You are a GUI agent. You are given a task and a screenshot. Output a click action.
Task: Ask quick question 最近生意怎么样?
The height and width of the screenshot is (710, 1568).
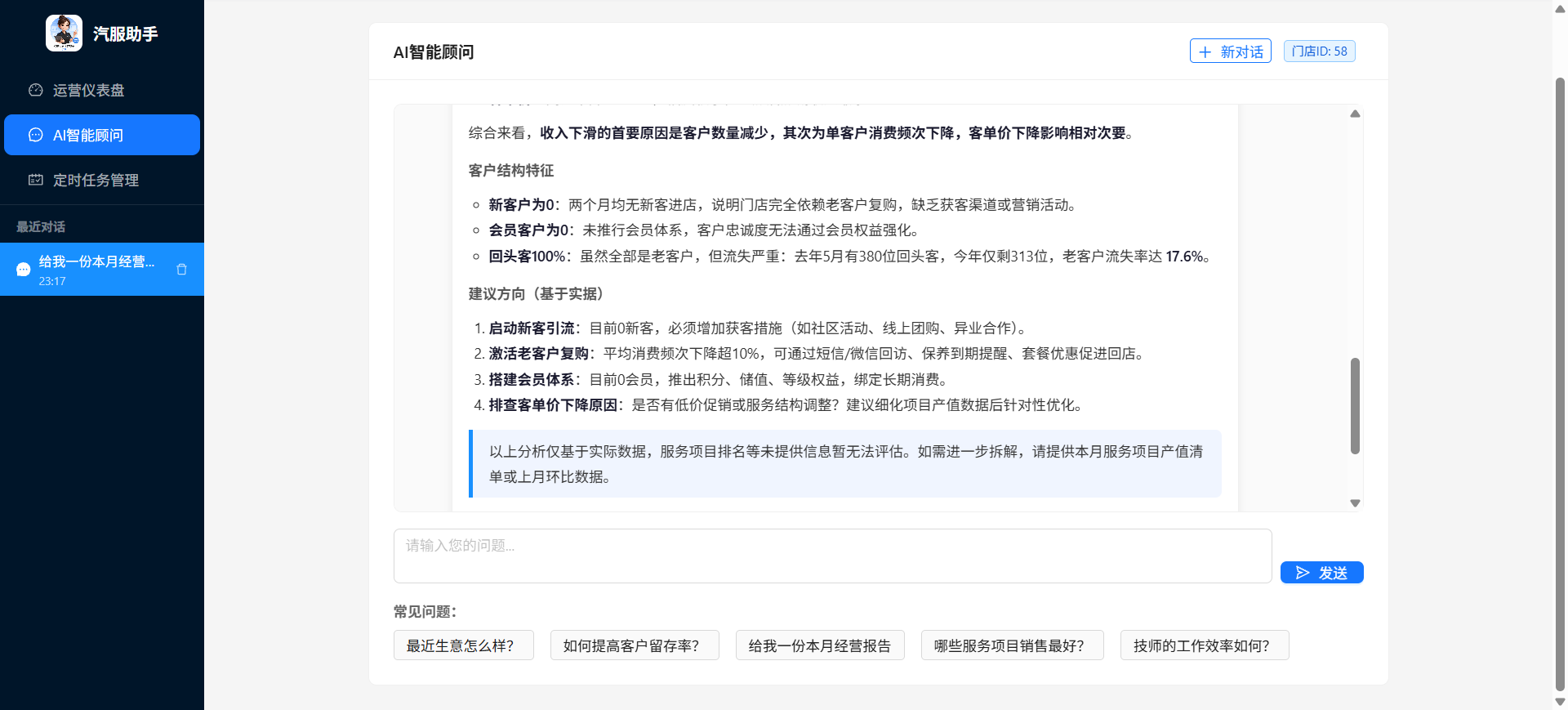pos(463,645)
